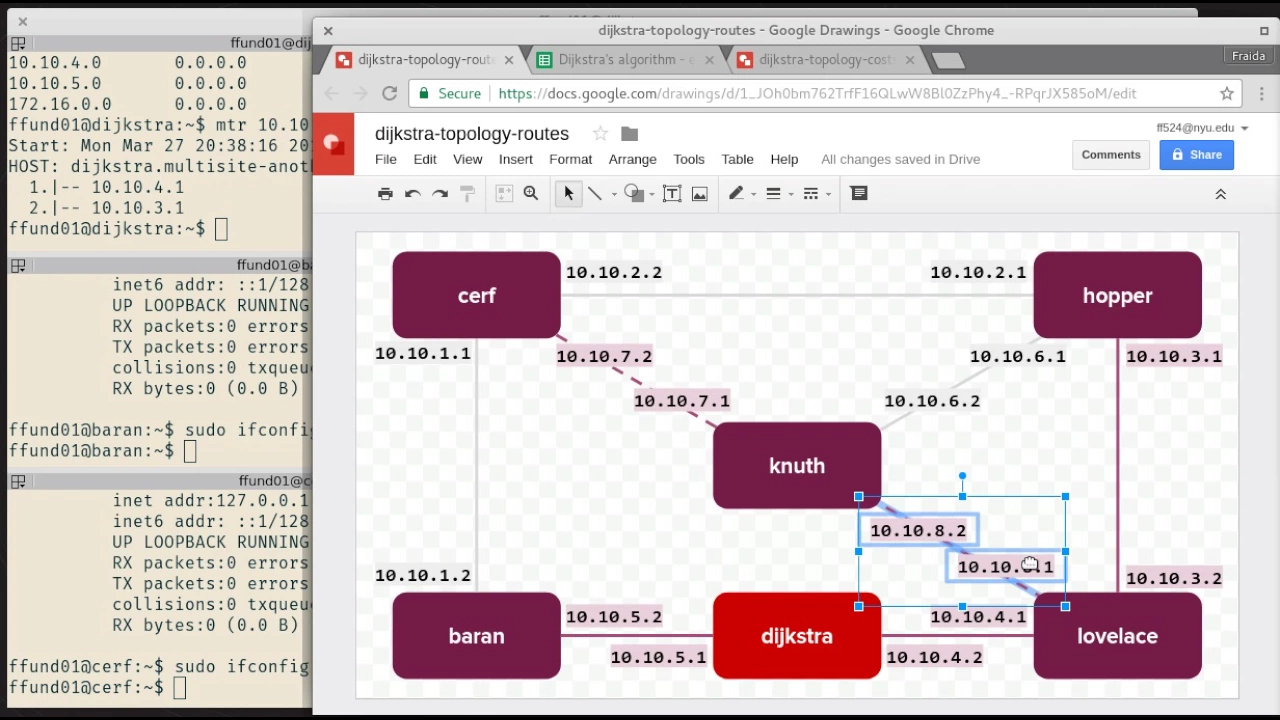Image resolution: width=1280 pixels, height=720 pixels.
Task: Click the Line dash icon
Action: click(x=811, y=194)
